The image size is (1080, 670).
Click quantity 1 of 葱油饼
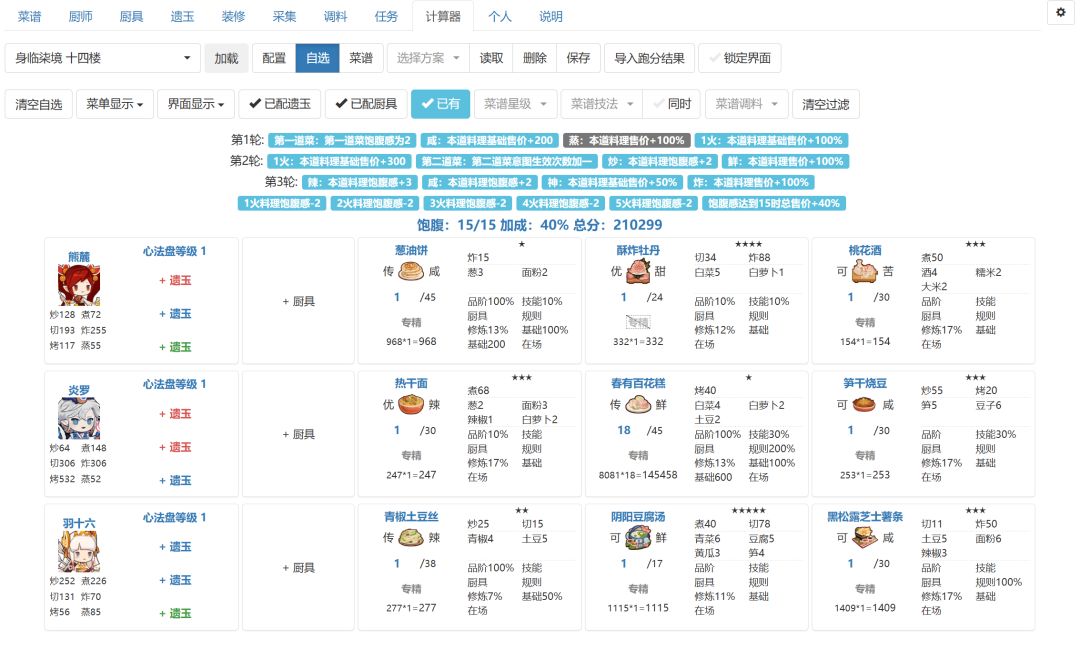397,297
